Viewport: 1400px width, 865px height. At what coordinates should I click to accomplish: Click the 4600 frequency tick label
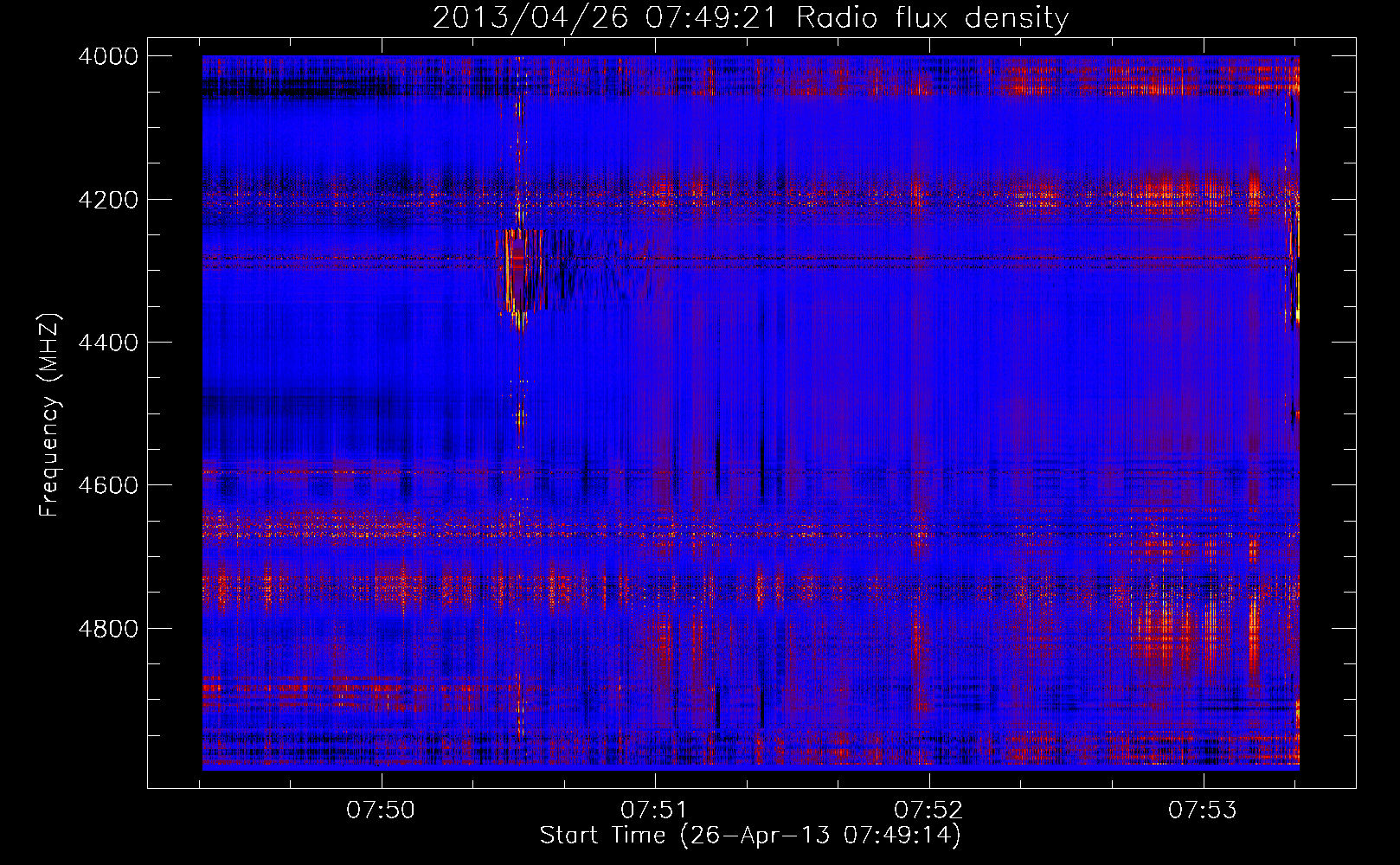[x=108, y=485]
